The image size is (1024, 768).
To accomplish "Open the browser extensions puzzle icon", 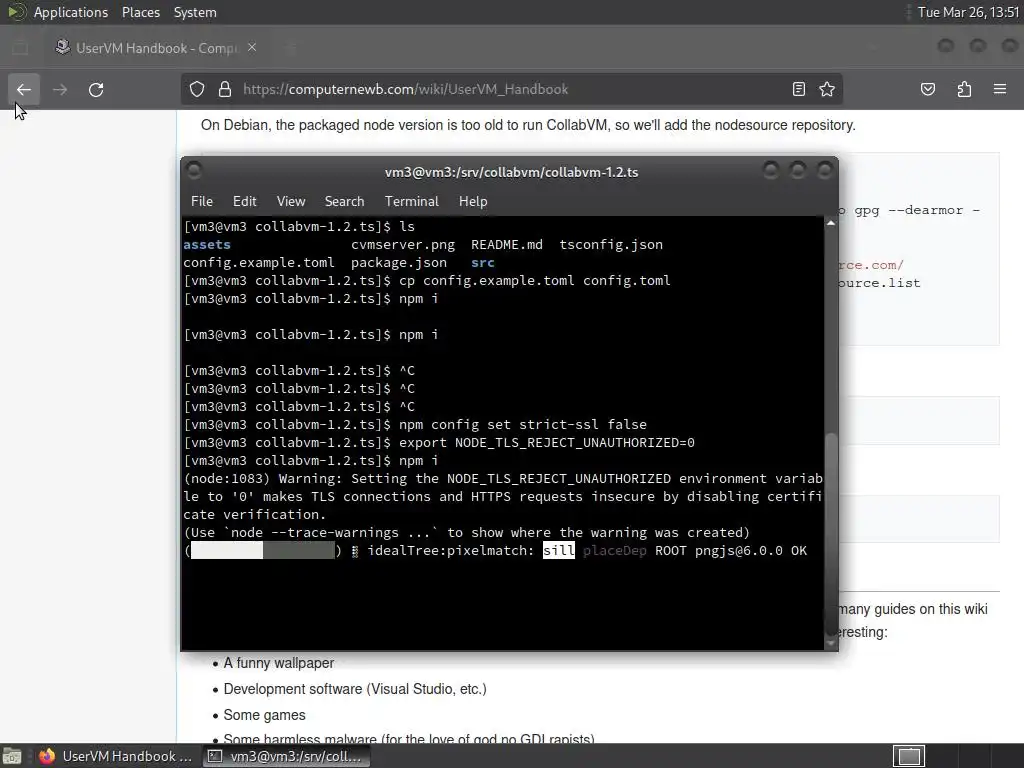I will click(964, 89).
